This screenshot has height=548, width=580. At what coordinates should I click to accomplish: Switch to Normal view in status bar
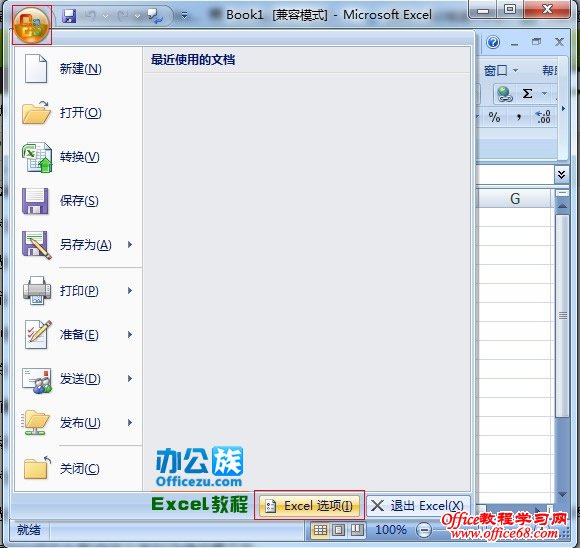(320, 530)
